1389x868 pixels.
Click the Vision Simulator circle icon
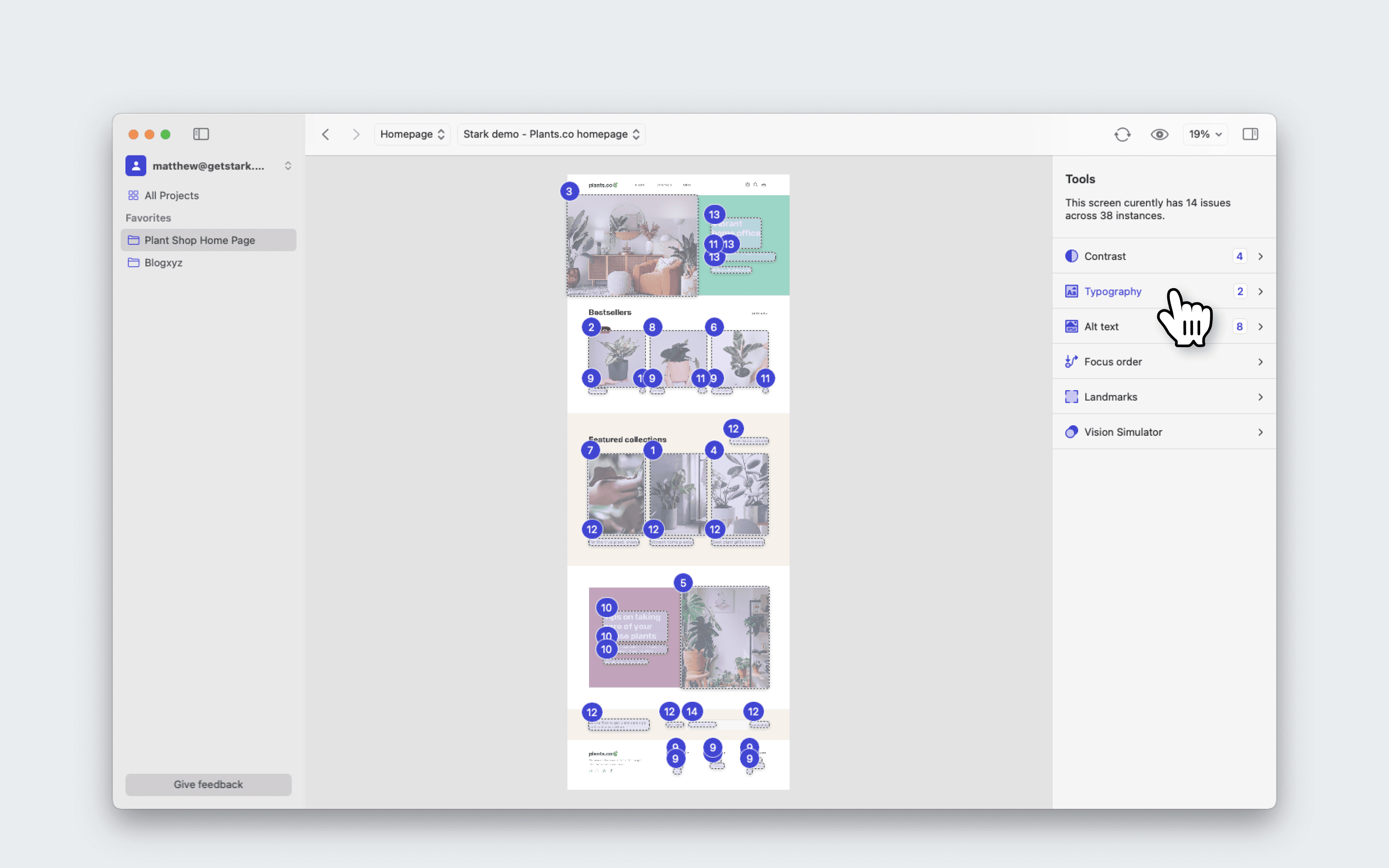coord(1071,432)
